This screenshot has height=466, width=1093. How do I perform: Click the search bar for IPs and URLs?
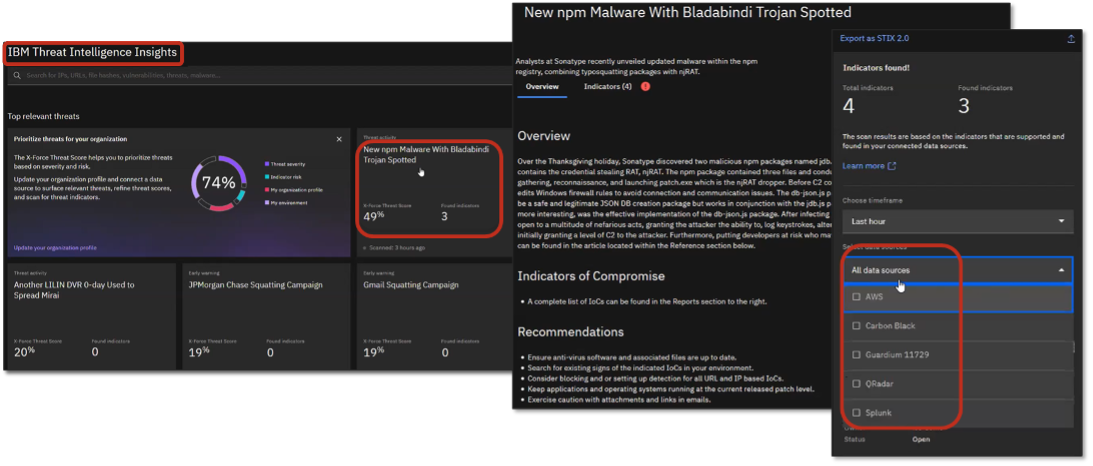point(259,75)
